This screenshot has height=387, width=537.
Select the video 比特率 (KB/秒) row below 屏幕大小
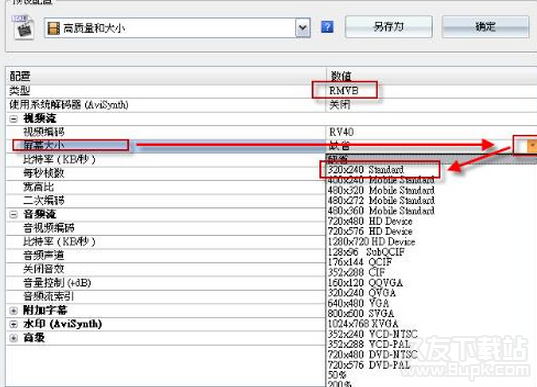[x=166, y=160]
